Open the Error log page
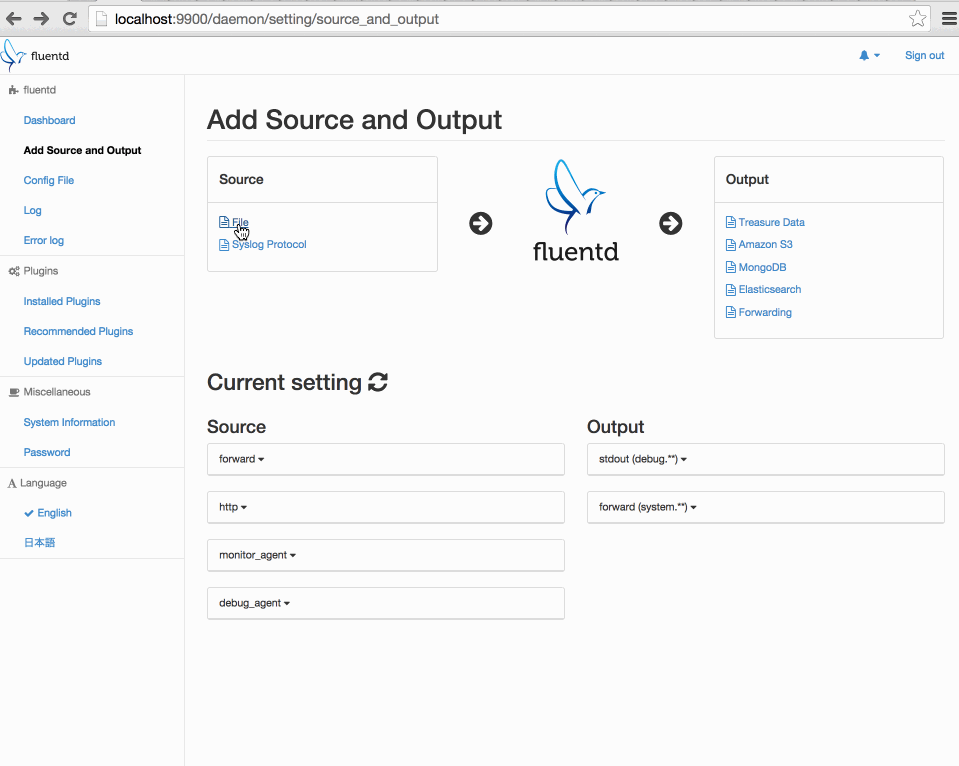The width and height of the screenshot is (959, 766). pos(43,240)
